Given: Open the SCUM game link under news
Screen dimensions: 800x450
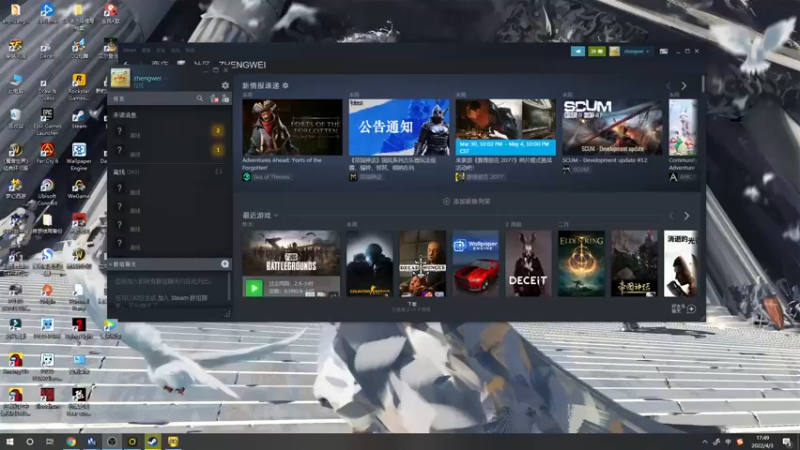Looking at the screenshot, I should click(576, 169).
